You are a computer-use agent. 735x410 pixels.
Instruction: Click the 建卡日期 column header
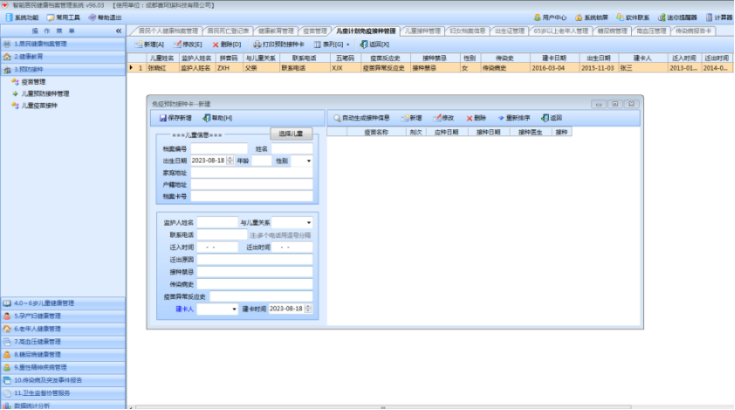pyautogui.click(x=555, y=58)
